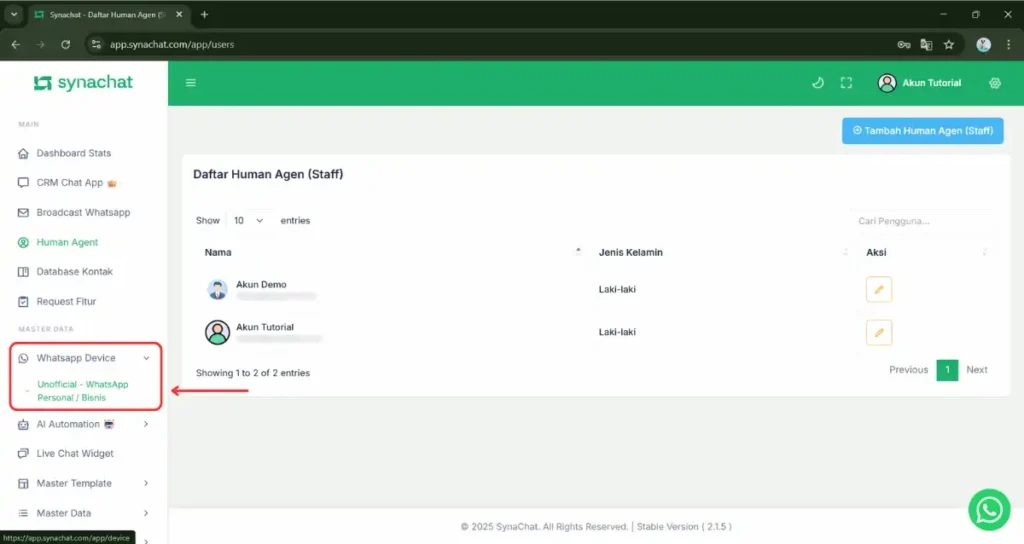Edit Akun Demo with pencil icon
The image size is (1024, 544).
pyautogui.click(x=879, y=289)
